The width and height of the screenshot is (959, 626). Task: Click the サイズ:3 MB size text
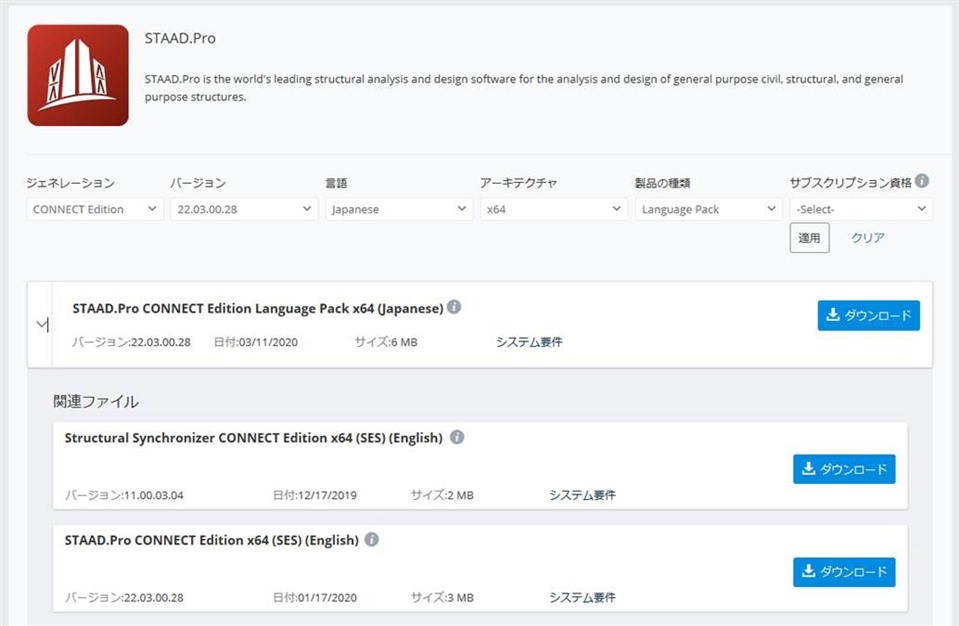[442, 597]
